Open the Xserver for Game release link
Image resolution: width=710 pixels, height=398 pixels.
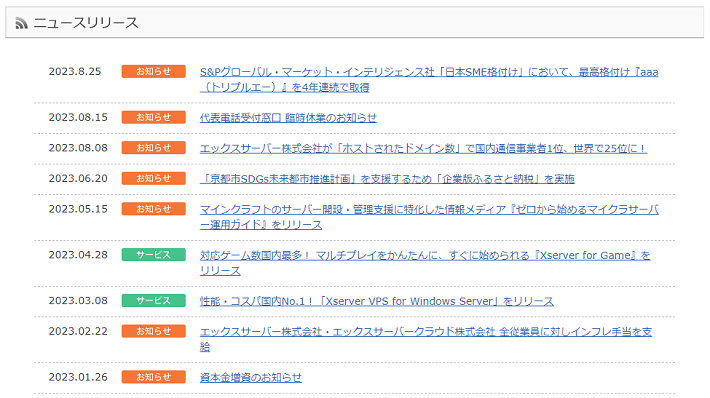coord(425,263)
